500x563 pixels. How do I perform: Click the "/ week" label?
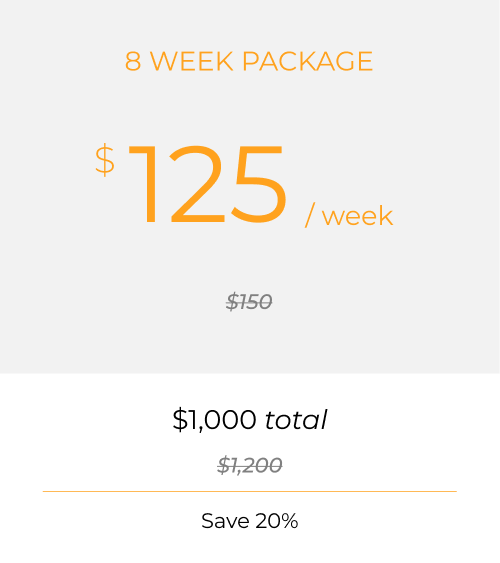(x=349, y=215)
